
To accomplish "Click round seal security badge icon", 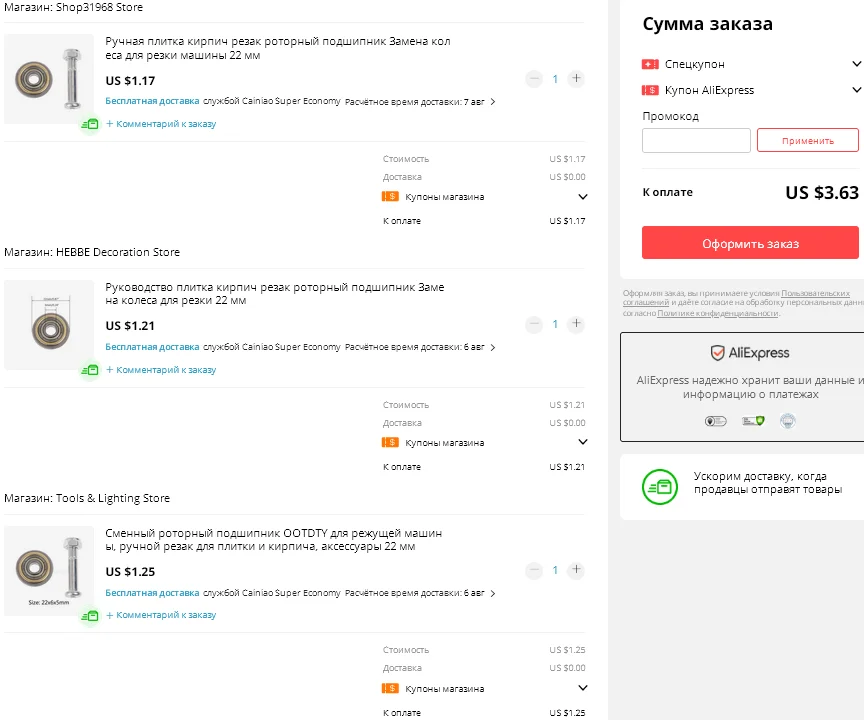I will pyautogui.click(x=788, y=421).
